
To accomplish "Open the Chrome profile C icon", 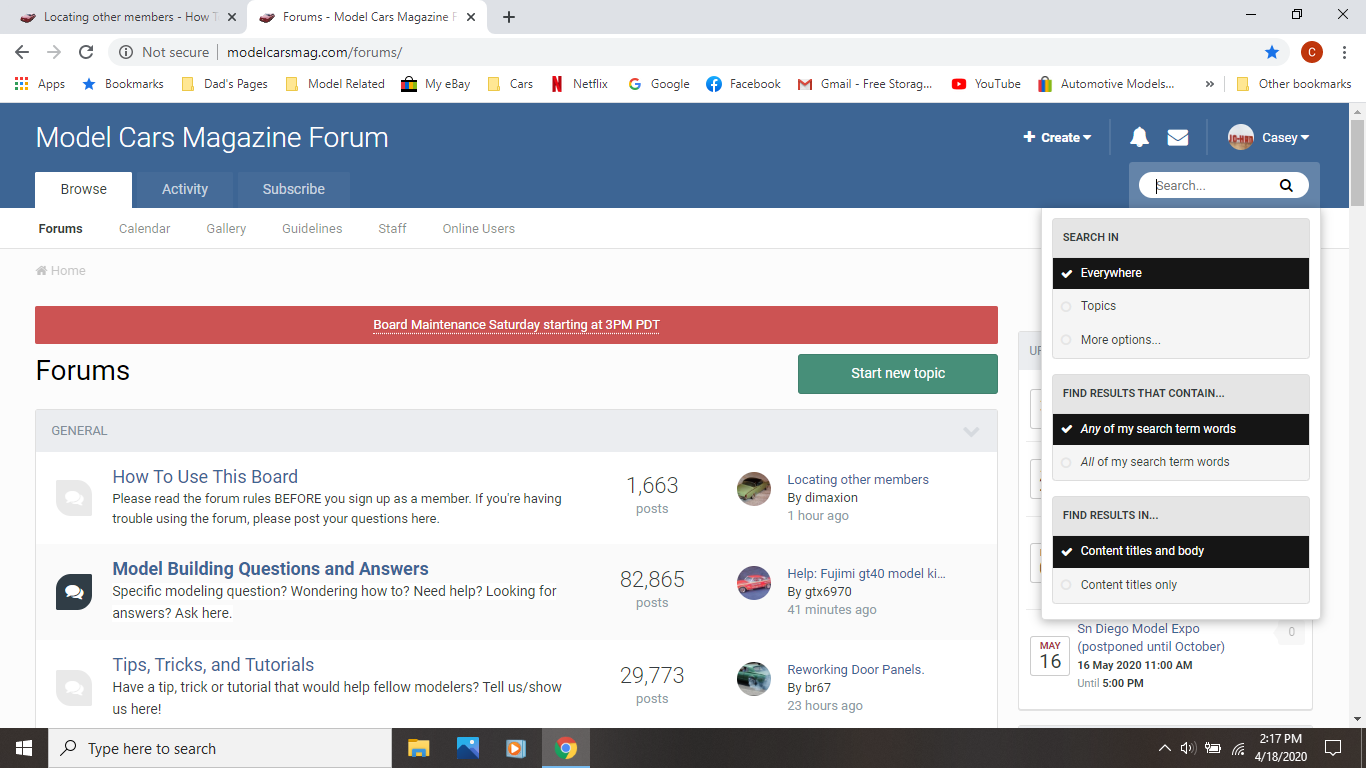I will tap(1312, 52).
